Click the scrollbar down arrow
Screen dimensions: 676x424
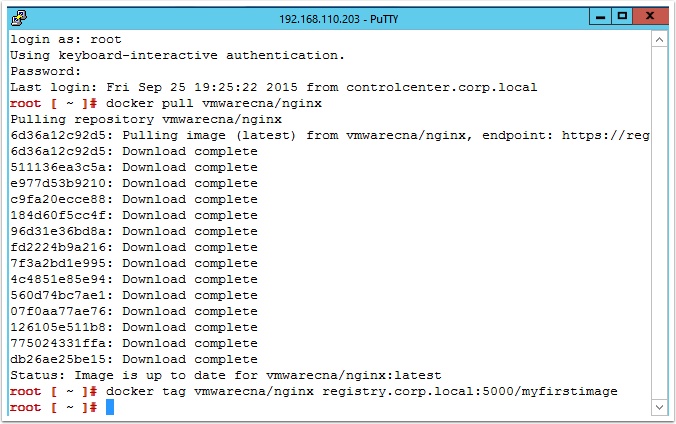coord(659,407)
